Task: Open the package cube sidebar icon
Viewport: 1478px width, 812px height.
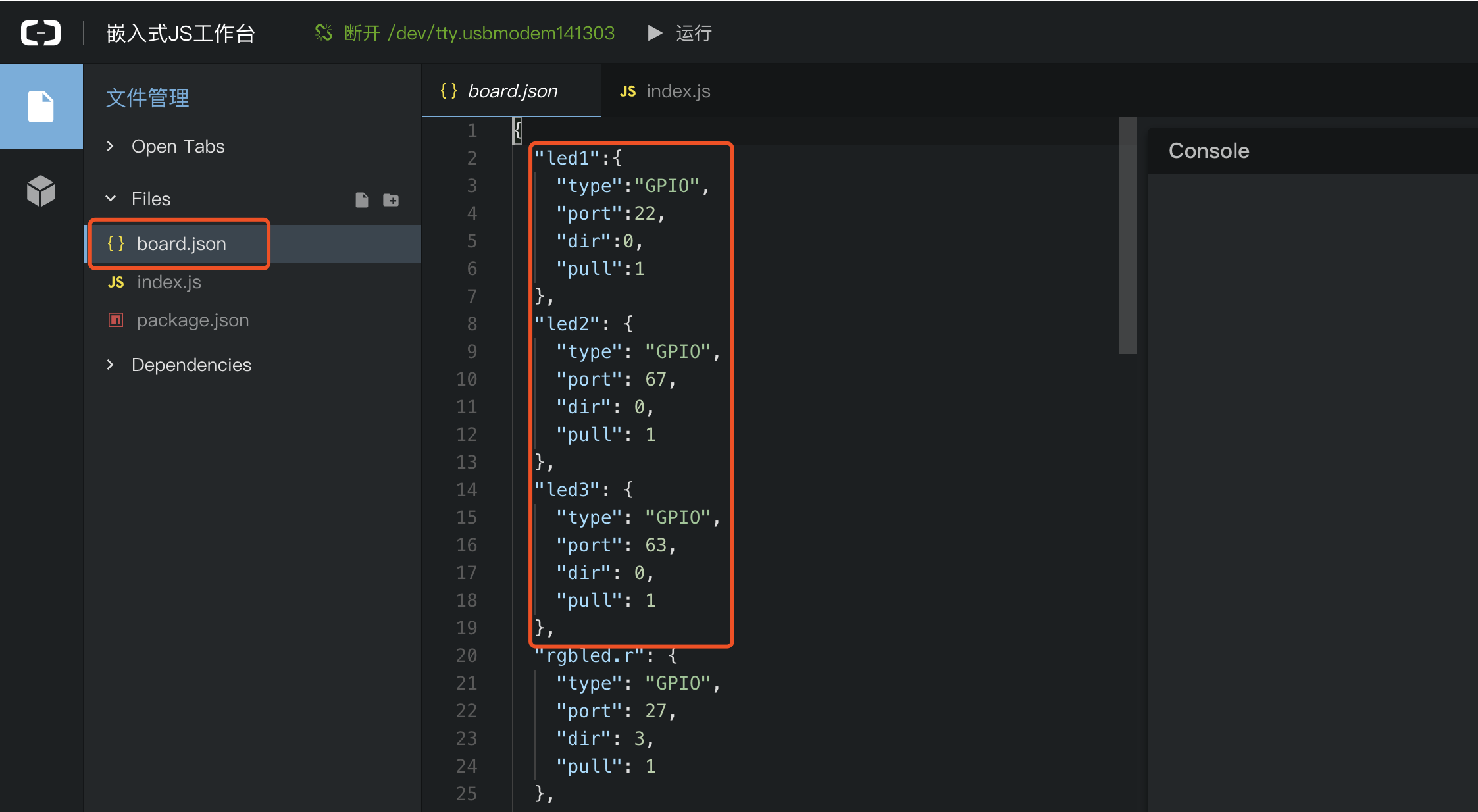Action: [x=41, y=191]
